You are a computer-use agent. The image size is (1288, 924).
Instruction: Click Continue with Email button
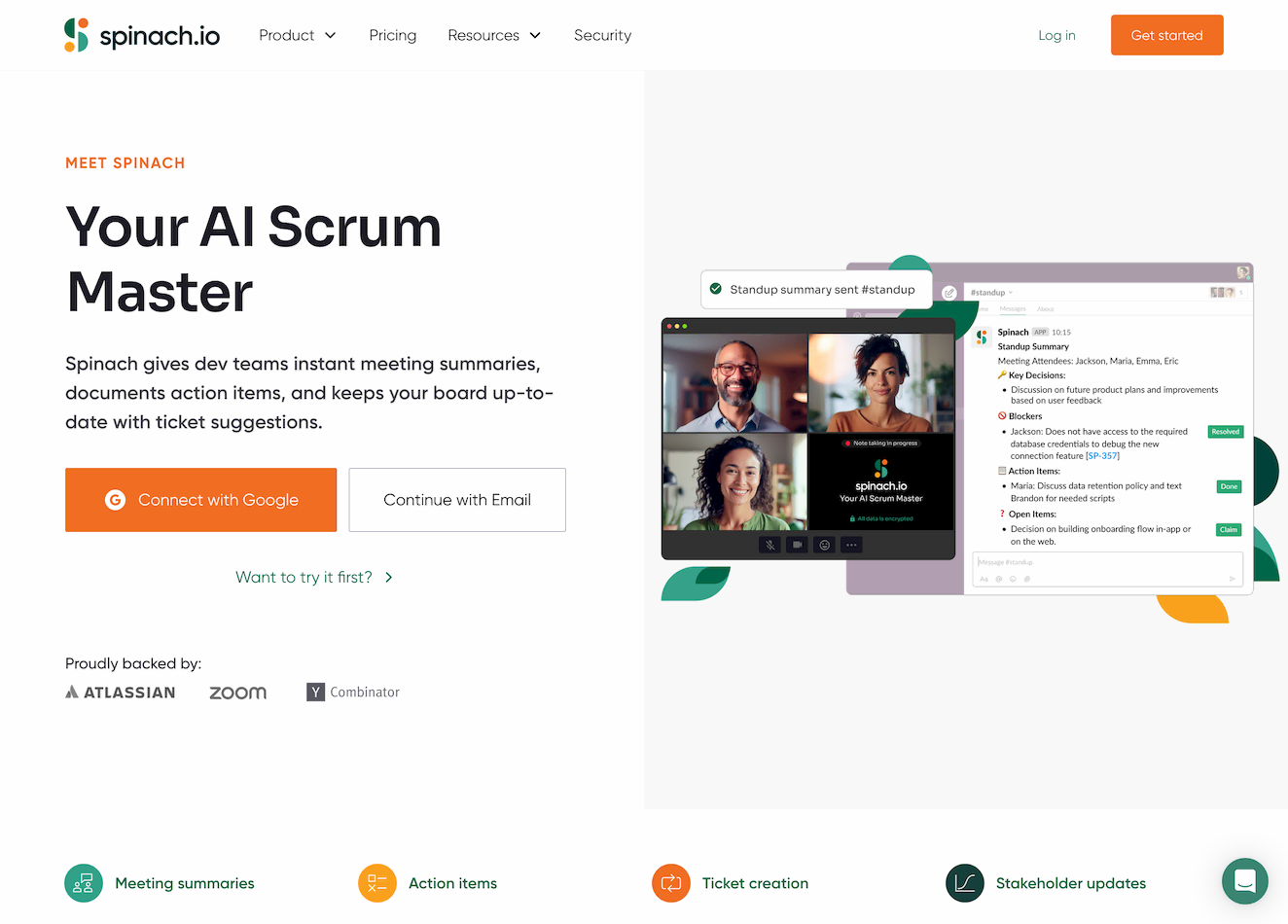click(x=457, y=500)
